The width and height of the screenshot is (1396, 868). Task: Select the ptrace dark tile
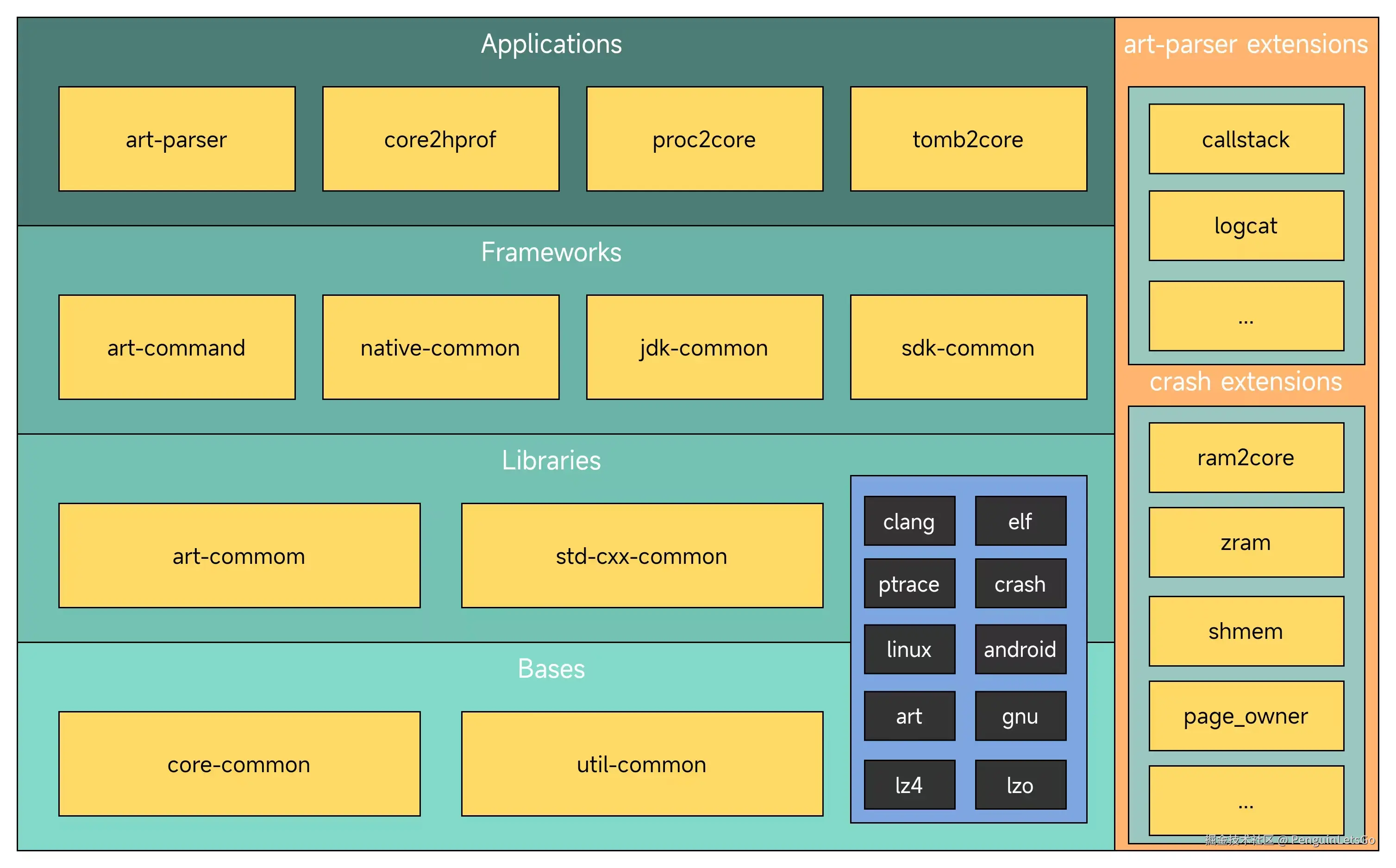click(x=909, y=583)
